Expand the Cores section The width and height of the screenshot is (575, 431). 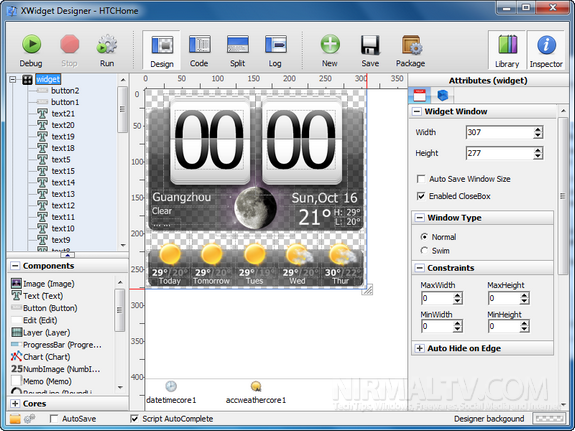pyautogui.click(x=15, y=403)
